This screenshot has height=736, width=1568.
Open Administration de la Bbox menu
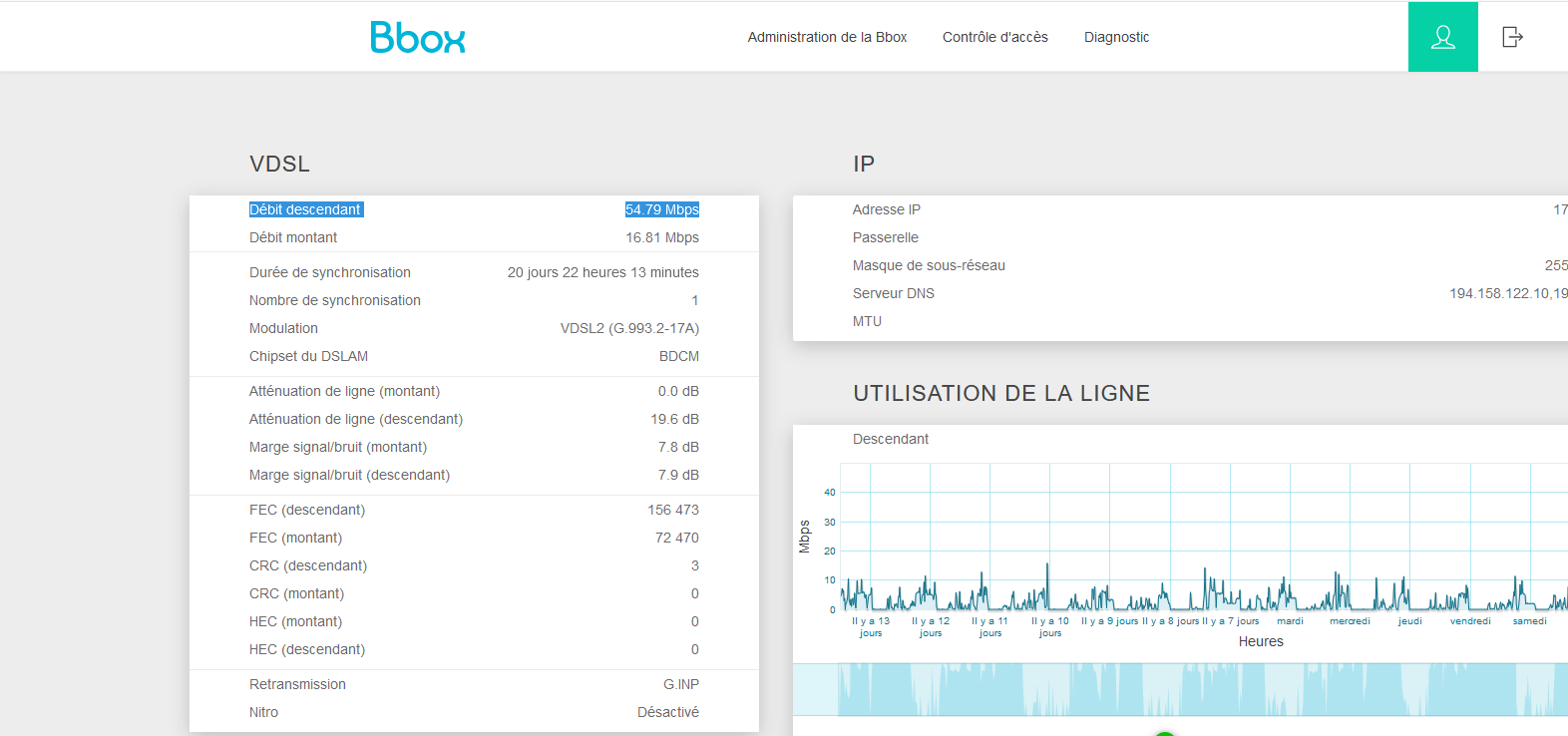[827, 37]
